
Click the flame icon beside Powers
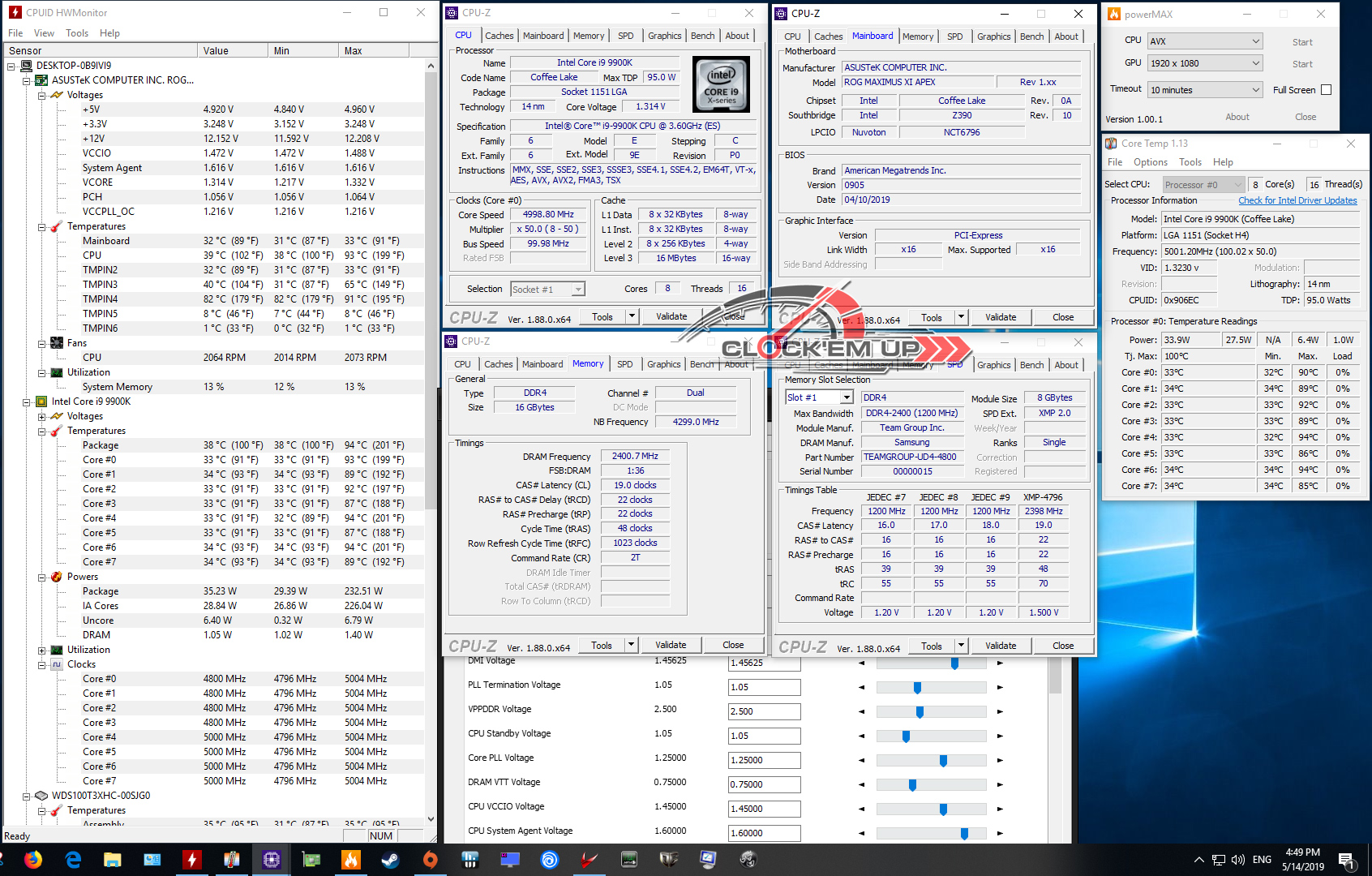[57, 577]
